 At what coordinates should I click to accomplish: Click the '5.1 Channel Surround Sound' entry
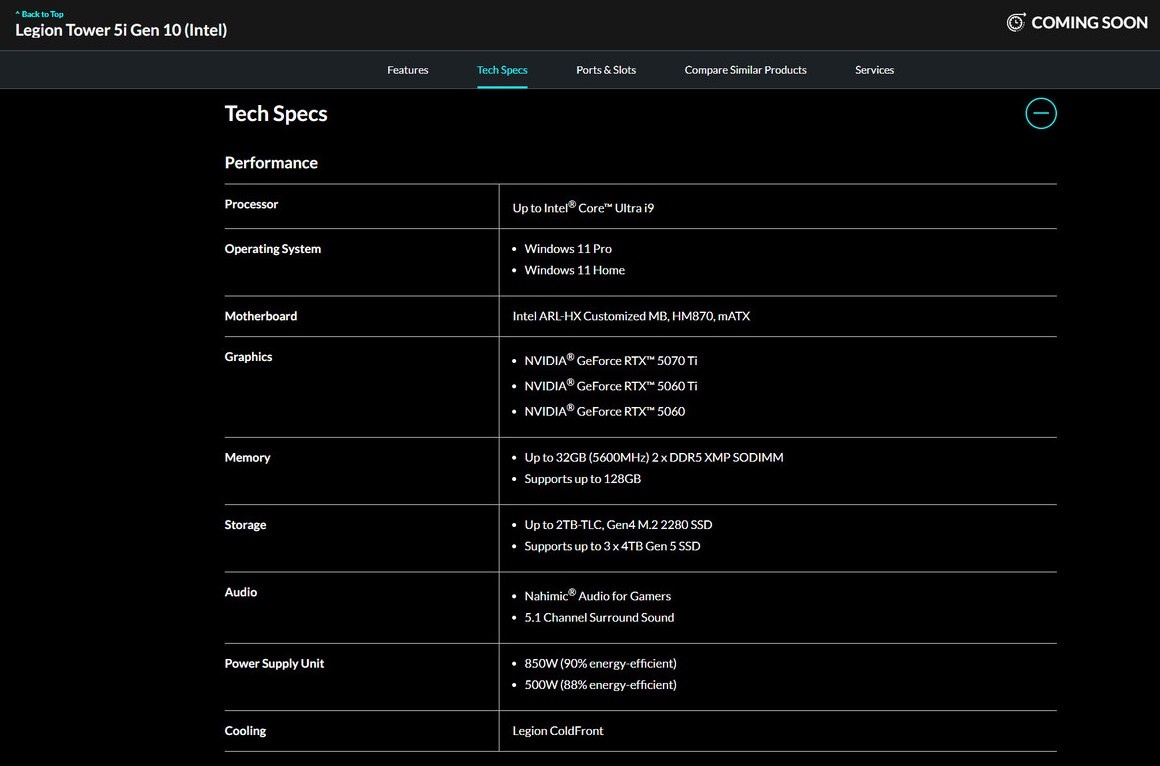click(x=598, y=617)
